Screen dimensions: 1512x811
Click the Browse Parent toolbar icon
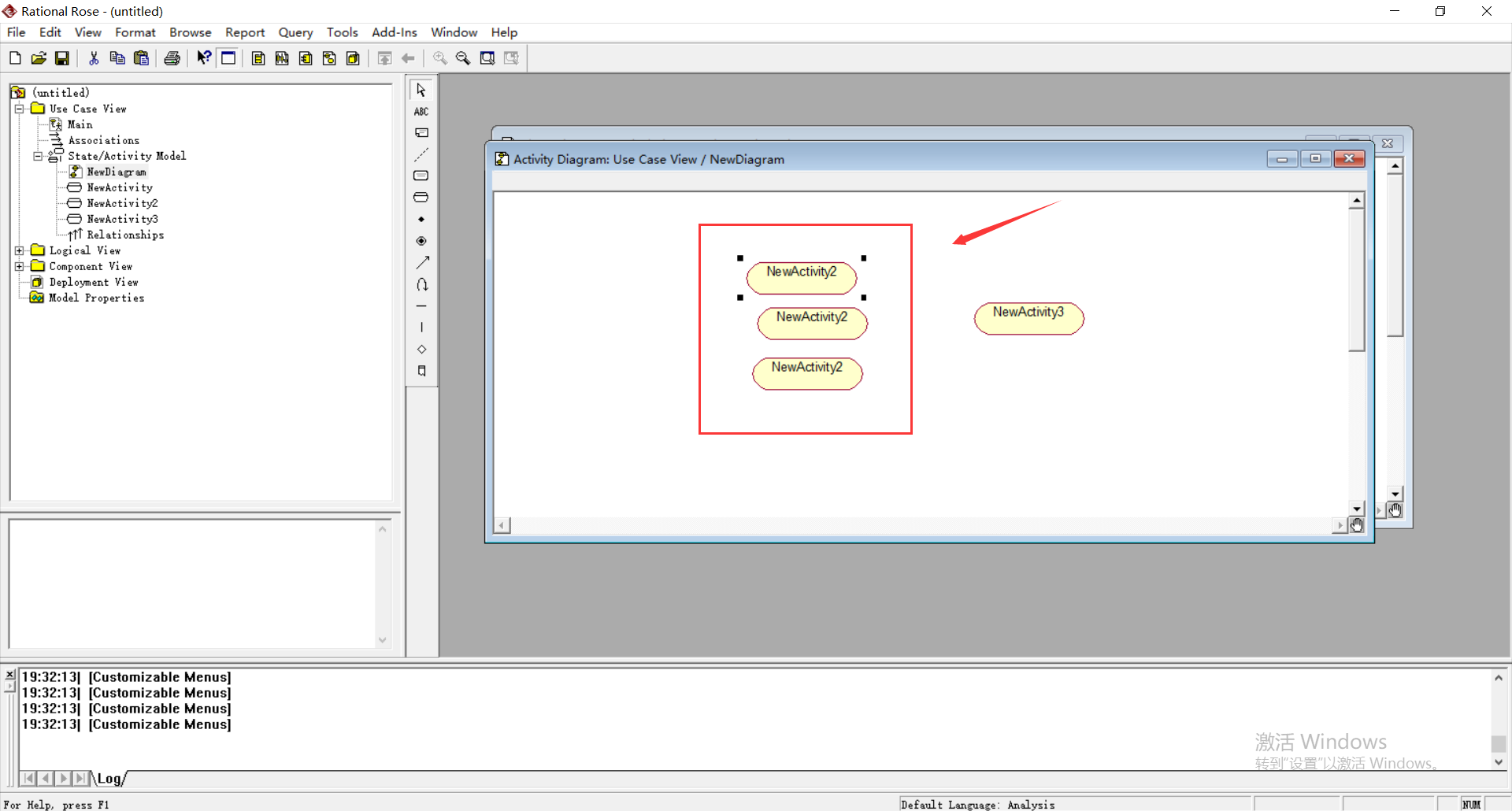(384, 58)
